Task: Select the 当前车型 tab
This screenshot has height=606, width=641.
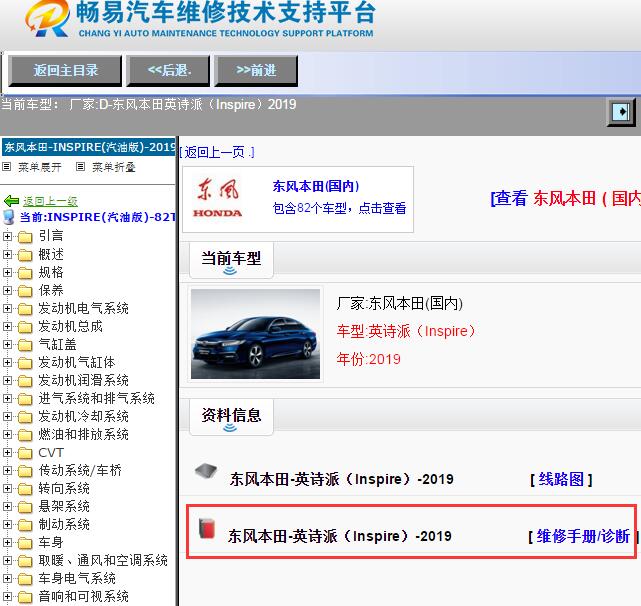Action: click(231, 260)
